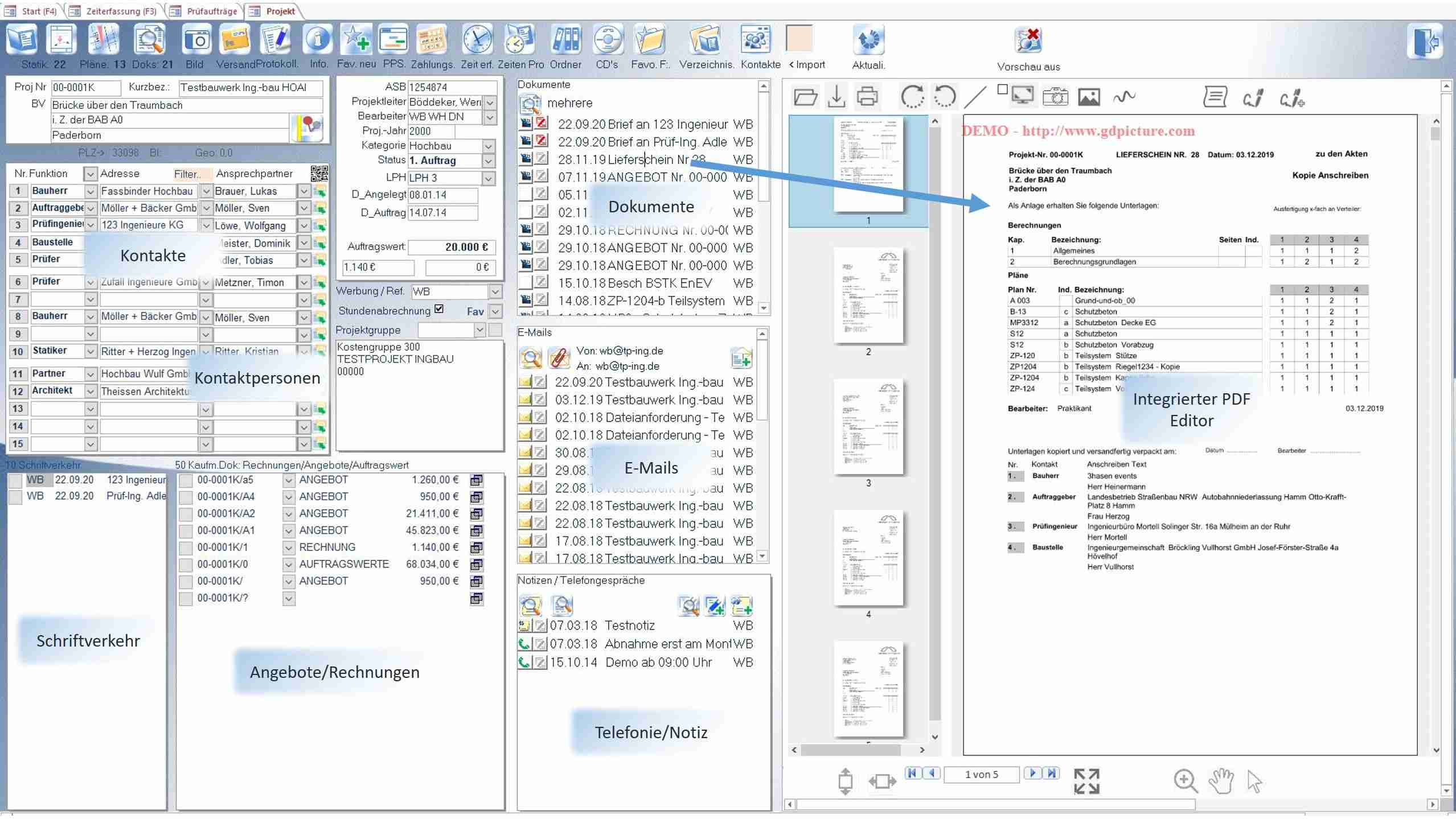Click the Aktuali. refresh icon
The width and height of the screenshot is (1456, 819).
coord(868,40)
